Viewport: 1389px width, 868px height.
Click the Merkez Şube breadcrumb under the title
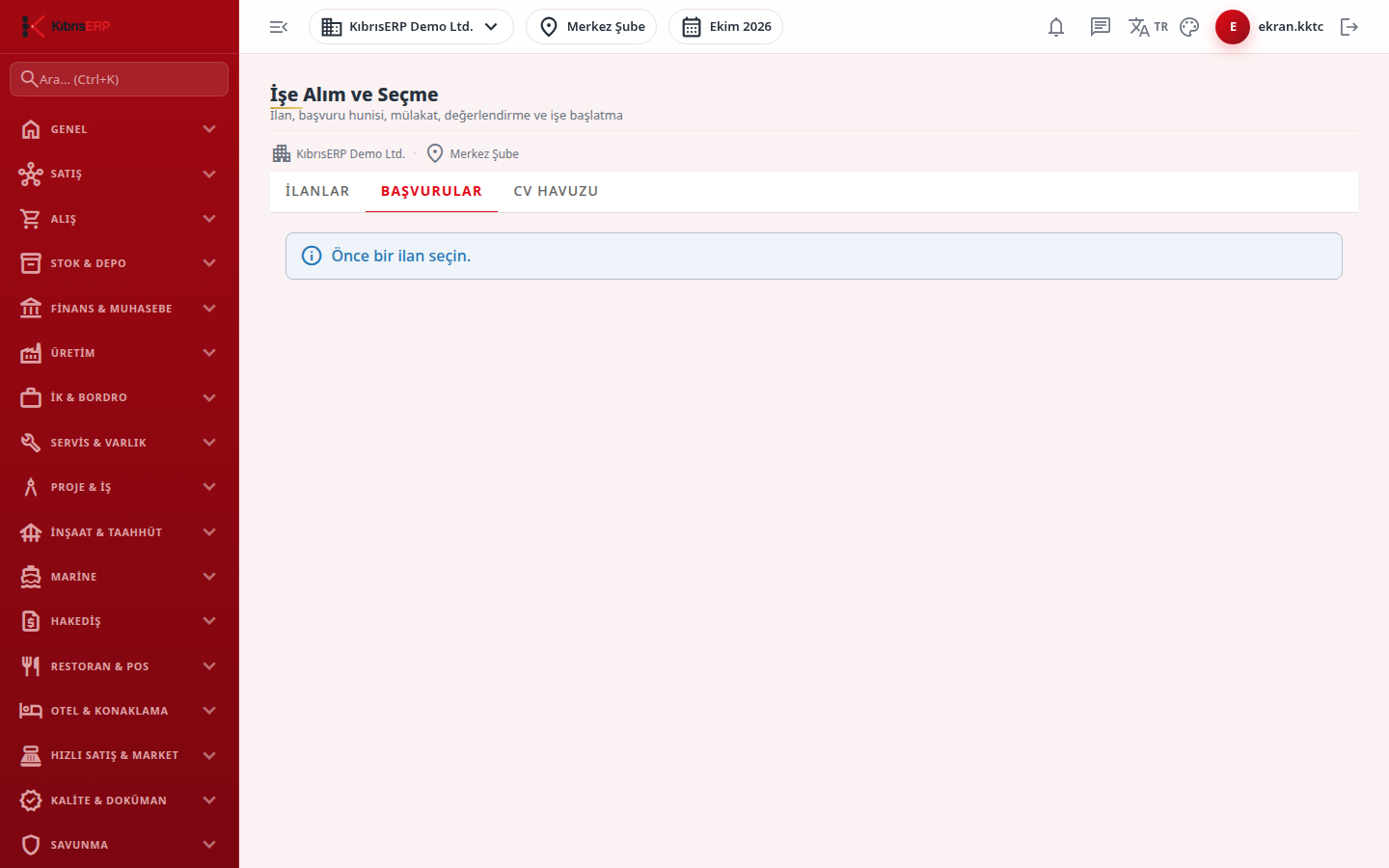coord(473,153)
